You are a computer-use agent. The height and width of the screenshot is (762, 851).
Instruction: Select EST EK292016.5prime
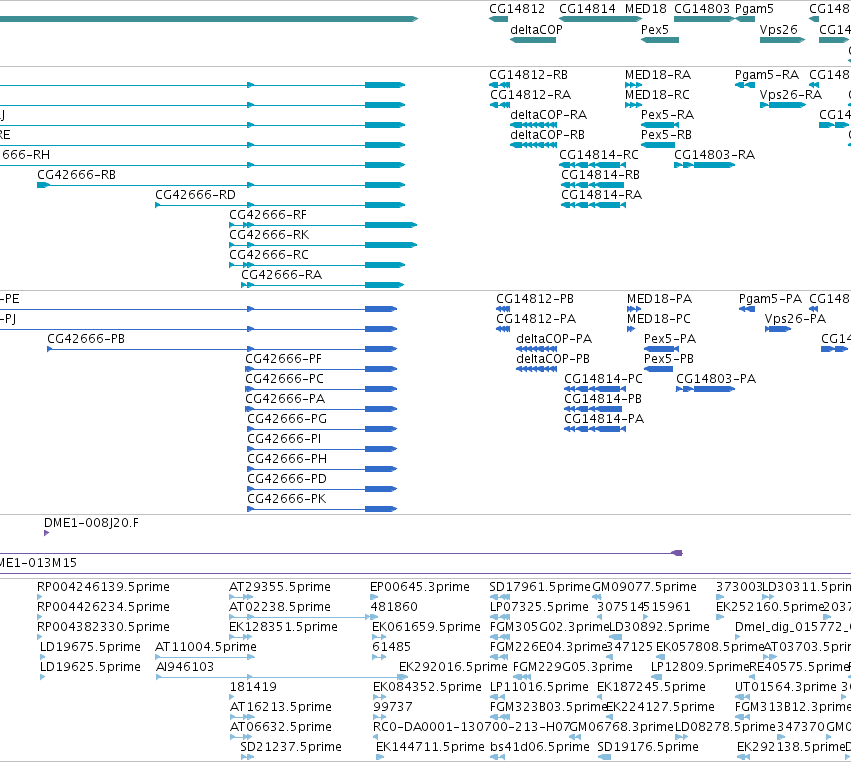point(453,667)
